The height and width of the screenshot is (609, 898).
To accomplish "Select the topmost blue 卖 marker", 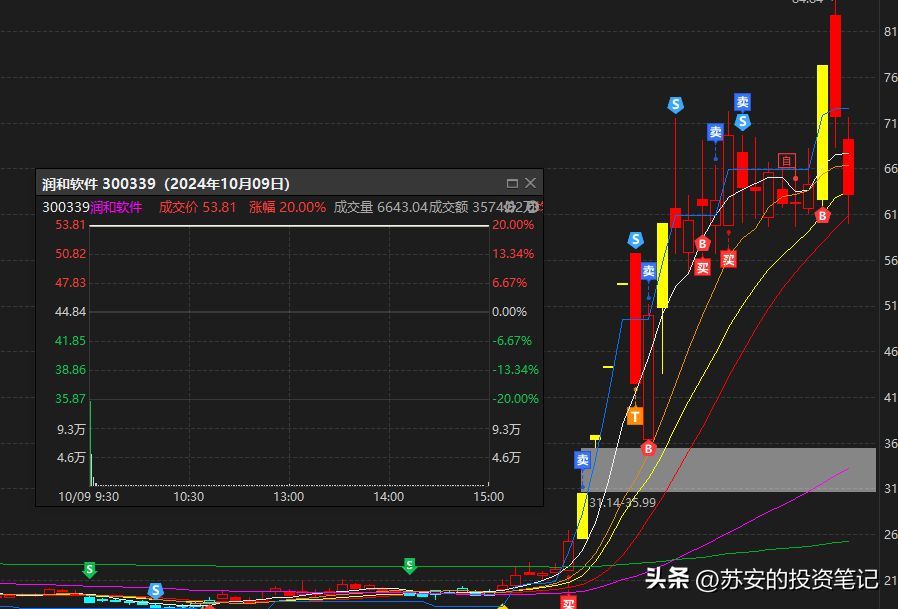I will [742, 102].
